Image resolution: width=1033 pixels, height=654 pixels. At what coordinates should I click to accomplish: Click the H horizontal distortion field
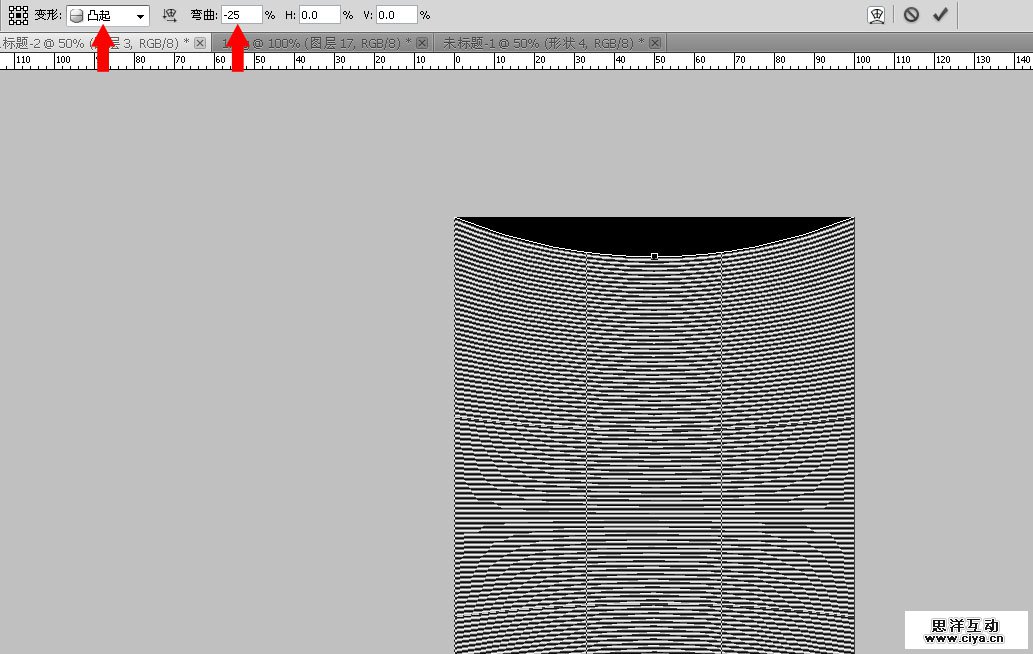pyautogui.click(x=318, y=15)
